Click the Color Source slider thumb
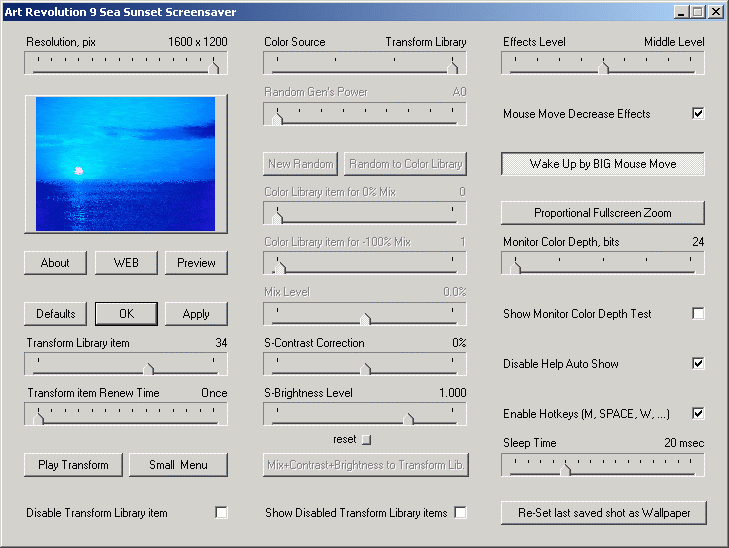 click(452, 66)
